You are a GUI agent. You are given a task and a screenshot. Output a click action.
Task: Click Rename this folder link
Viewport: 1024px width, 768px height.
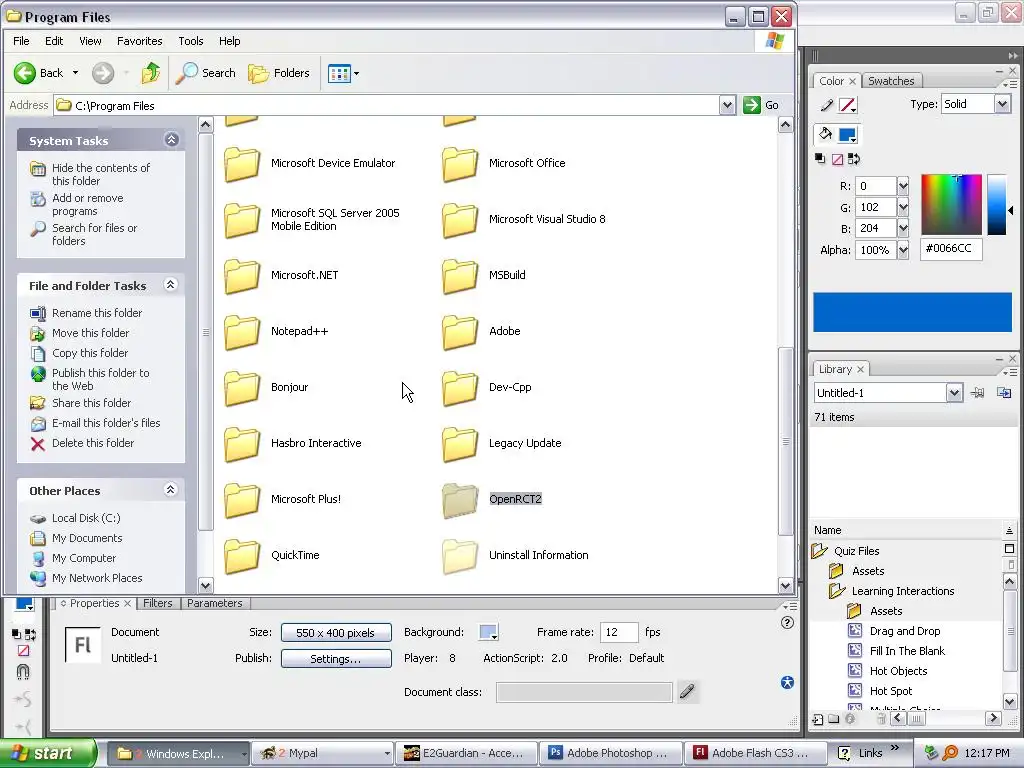97,313
